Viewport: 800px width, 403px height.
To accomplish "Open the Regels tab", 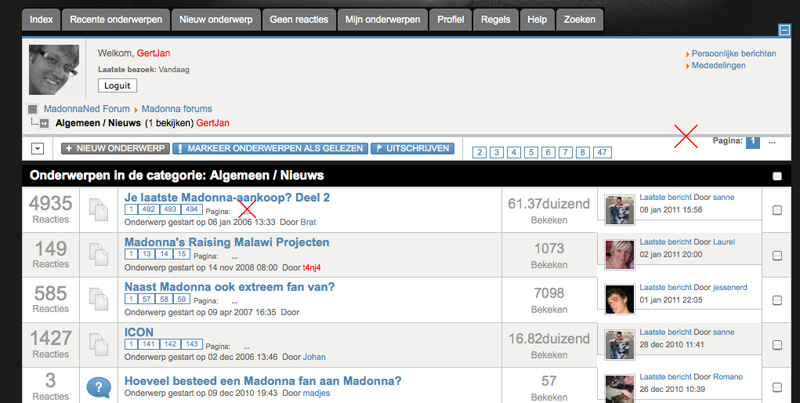I will click(495, 20).
